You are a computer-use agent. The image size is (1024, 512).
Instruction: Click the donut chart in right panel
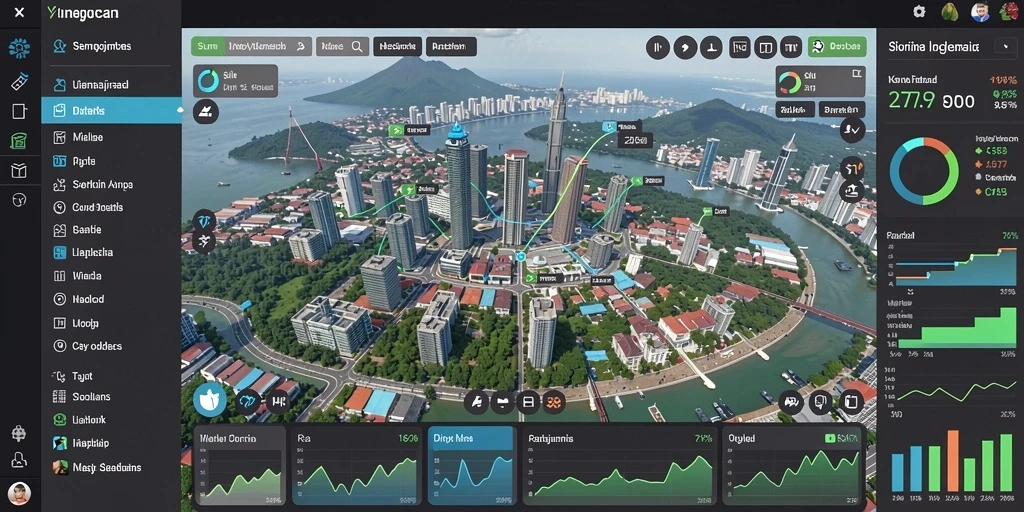pyautogui.click(x=924, y=171)
